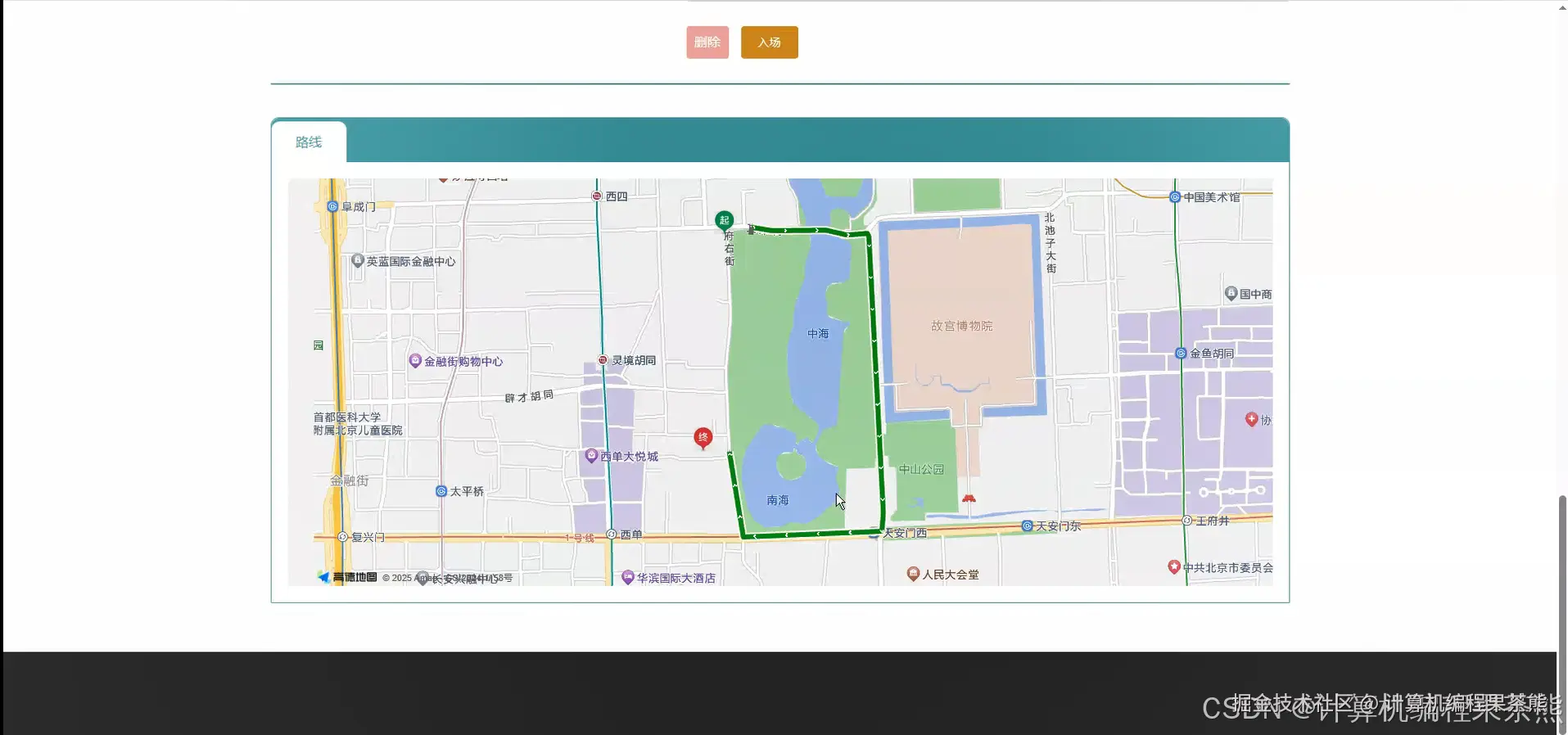Click the red Tiananmen gate icon
The height and width of the screenshot is (735, 1568).
969,498
